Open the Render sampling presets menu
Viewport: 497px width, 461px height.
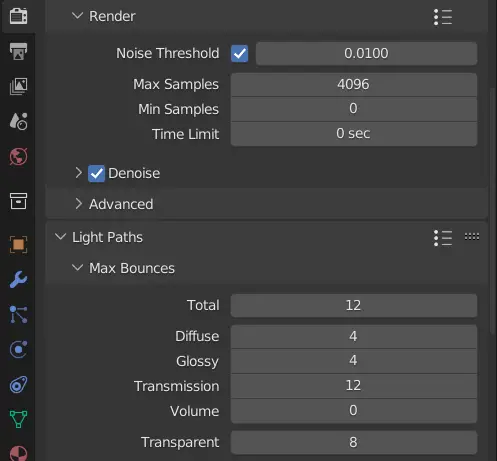443,17
